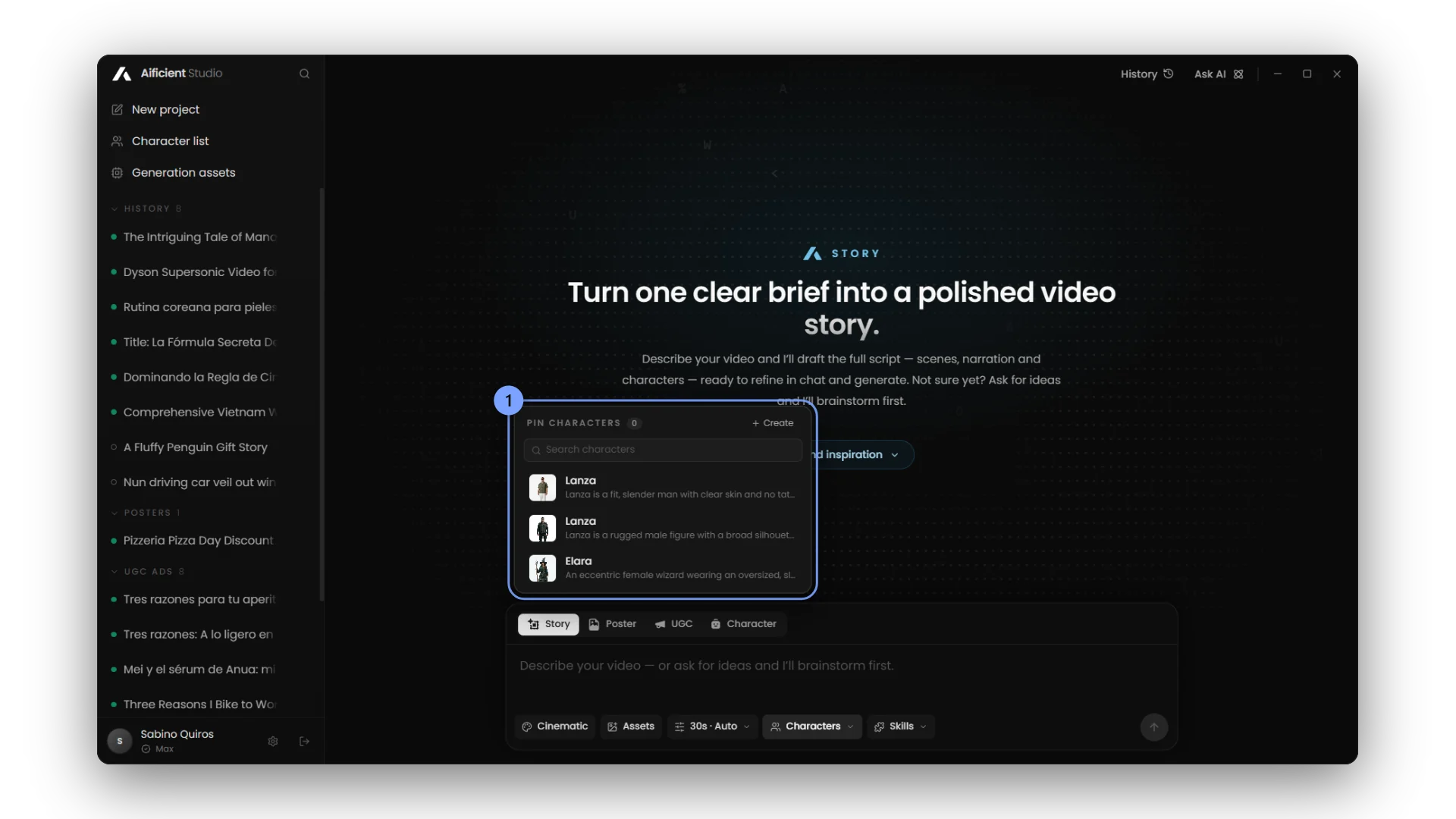Open the Ask AI assistant
The width and height of the screenshot is (1456, 819).
[1219, 74]
